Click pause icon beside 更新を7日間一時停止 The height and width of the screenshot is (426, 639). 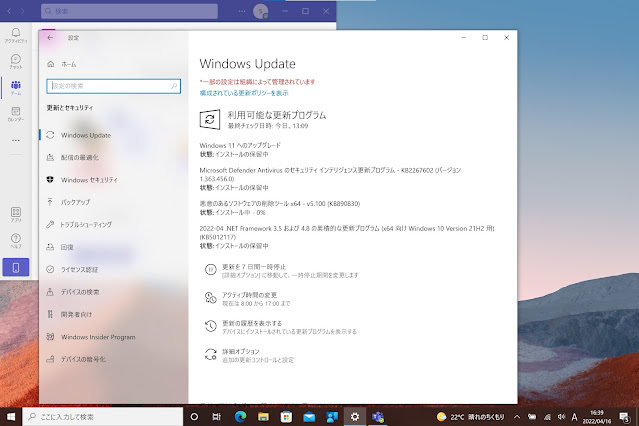click(210, 269)
